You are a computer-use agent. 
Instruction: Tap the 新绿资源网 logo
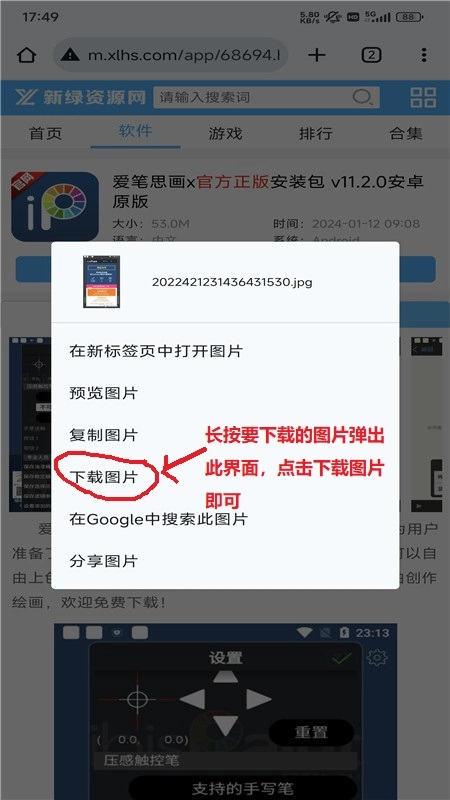pos(80,97)
